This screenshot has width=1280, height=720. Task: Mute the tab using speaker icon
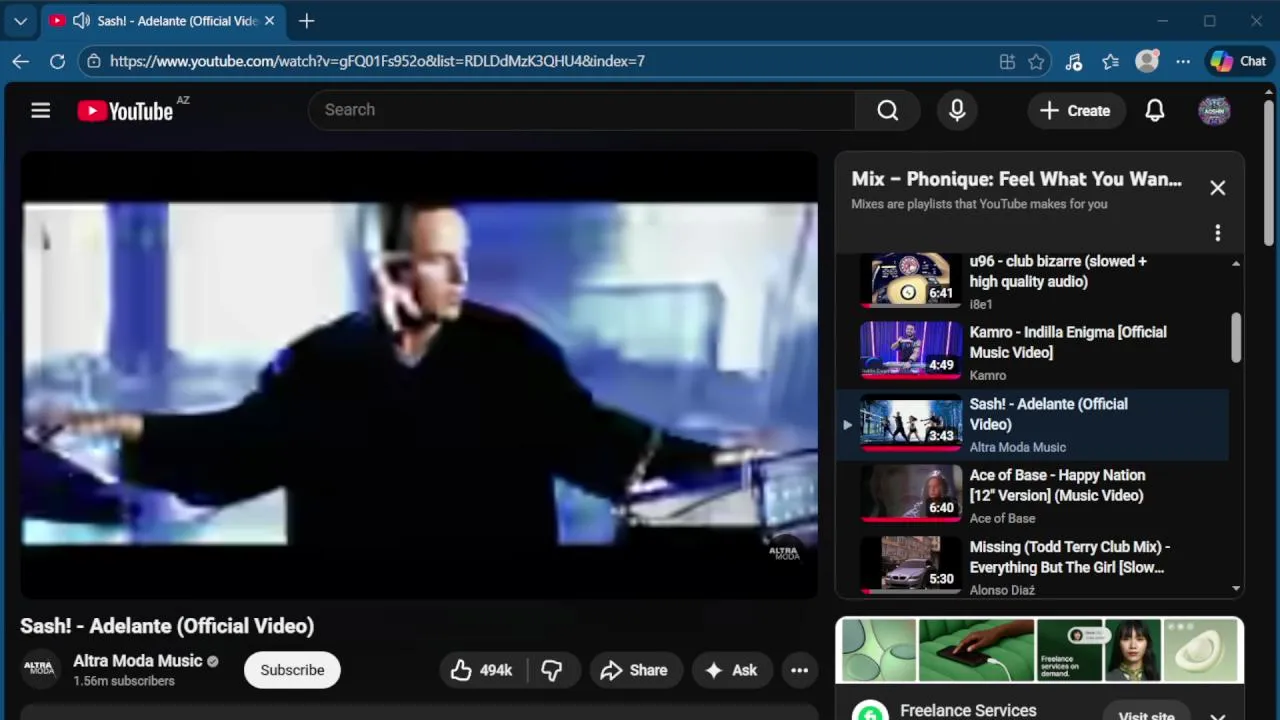tap(81, 20)
